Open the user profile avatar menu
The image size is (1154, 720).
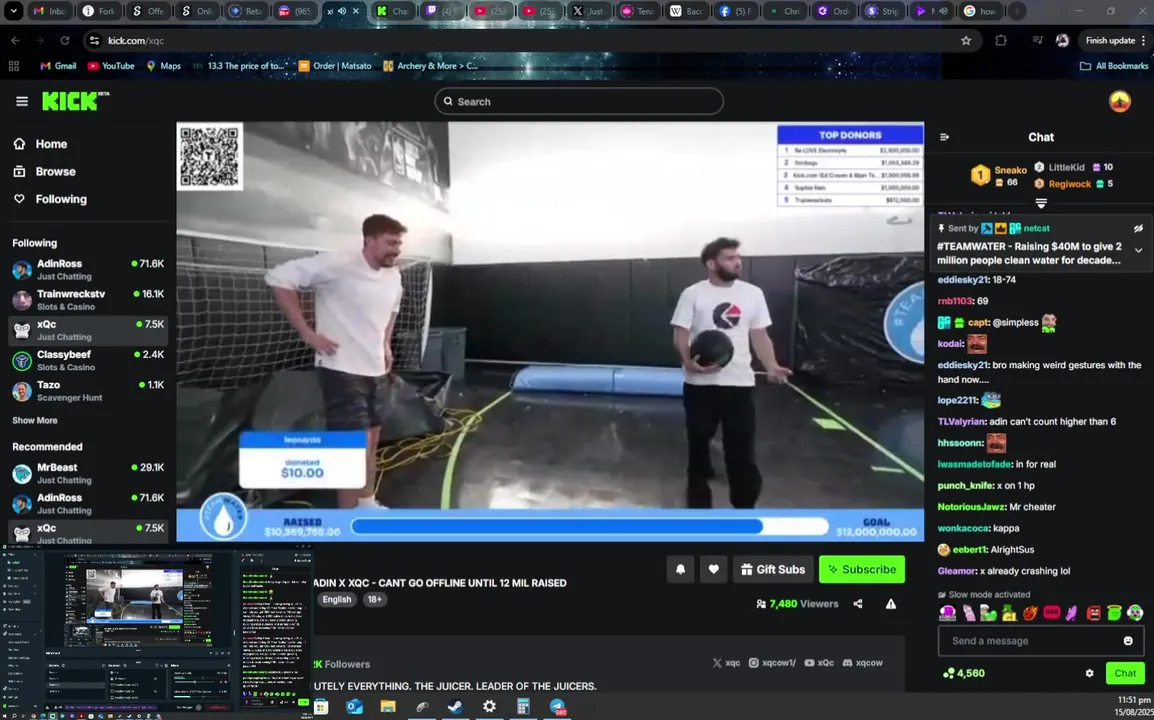tap(1119, 102)
